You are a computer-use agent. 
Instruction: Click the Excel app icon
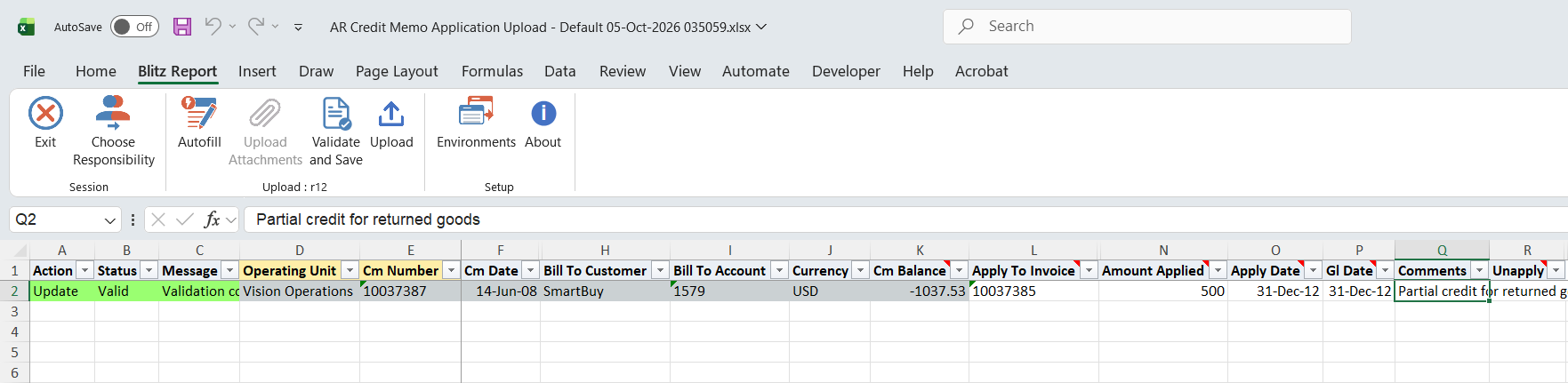(26, 27)
